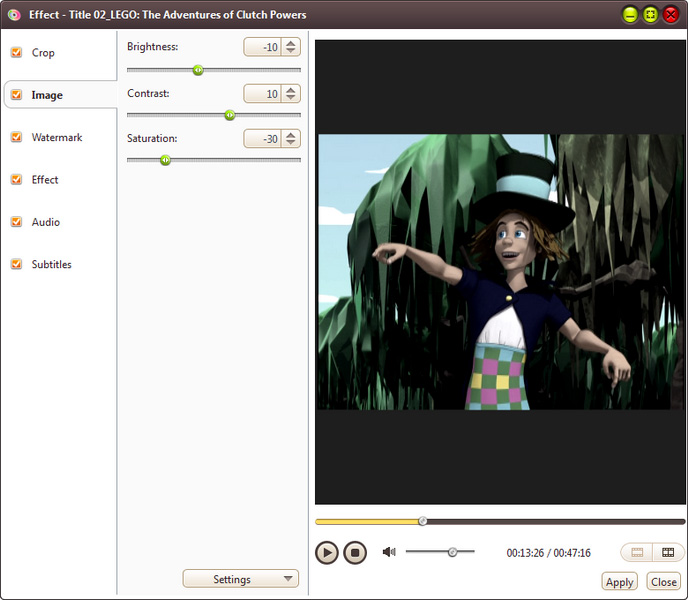The width and height of the screenshot is (688, 600).
Task: Open the Effect tab
Action: [x=45, y=180]
